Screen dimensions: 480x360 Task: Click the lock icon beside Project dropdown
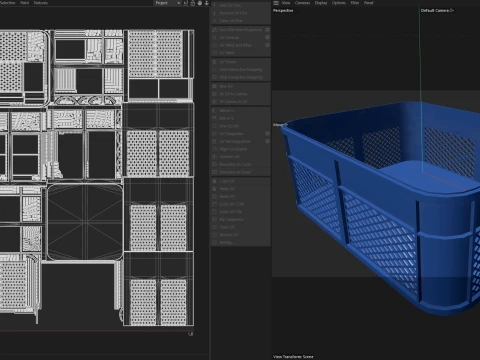193,3
